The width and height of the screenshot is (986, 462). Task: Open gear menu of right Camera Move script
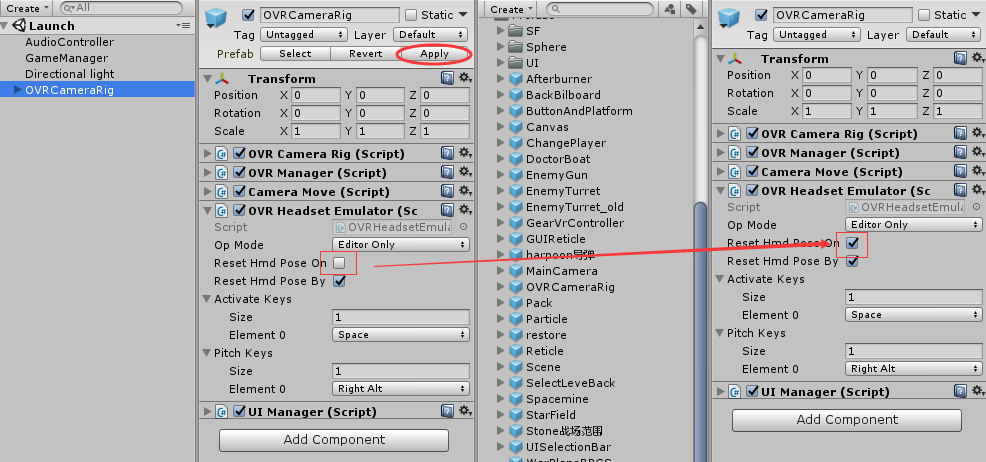tap(978, 171)
